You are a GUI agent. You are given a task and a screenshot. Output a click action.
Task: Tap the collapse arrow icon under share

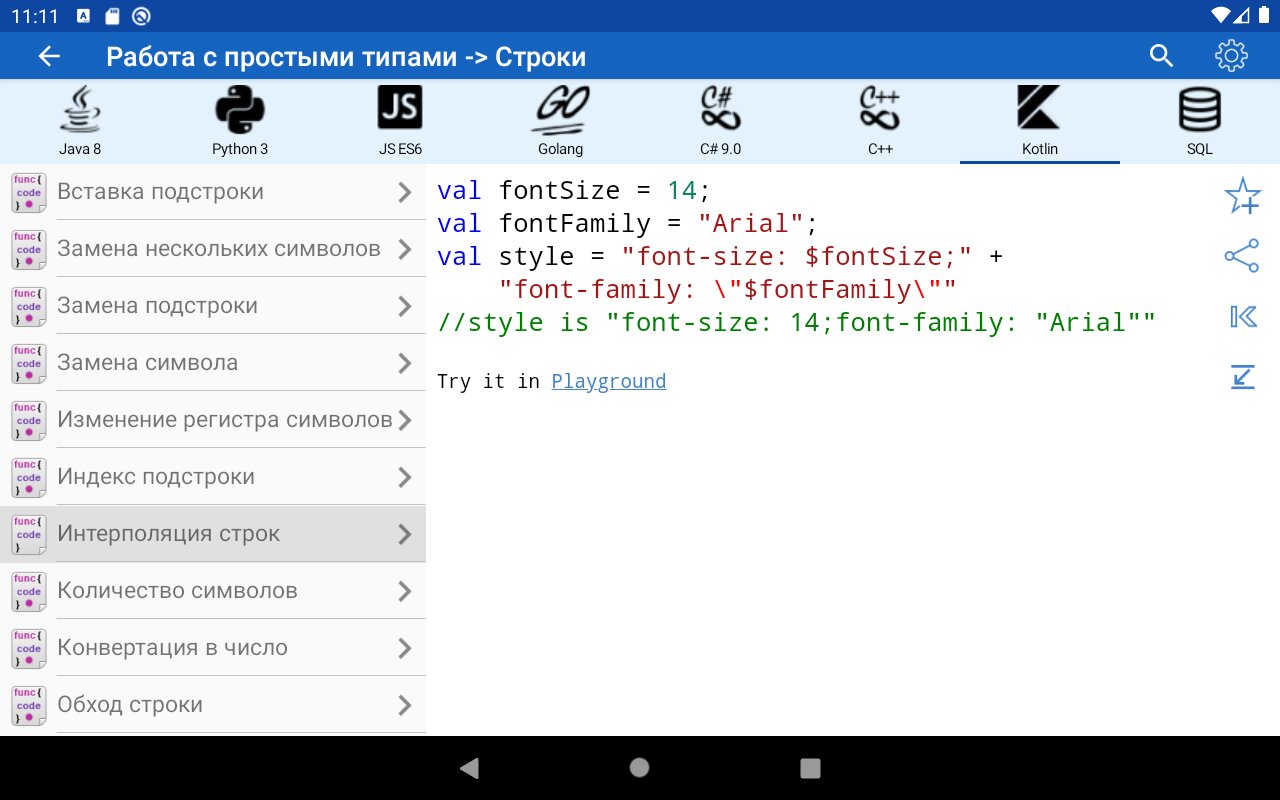pos(1242,377)
